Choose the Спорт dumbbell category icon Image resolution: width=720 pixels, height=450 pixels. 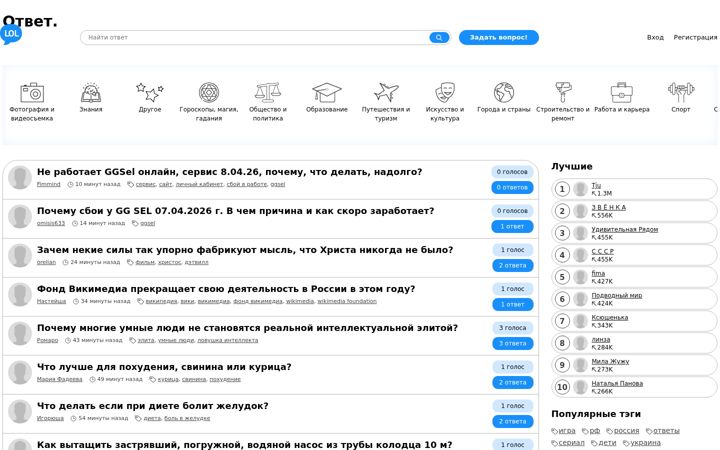tap(681, 92)
